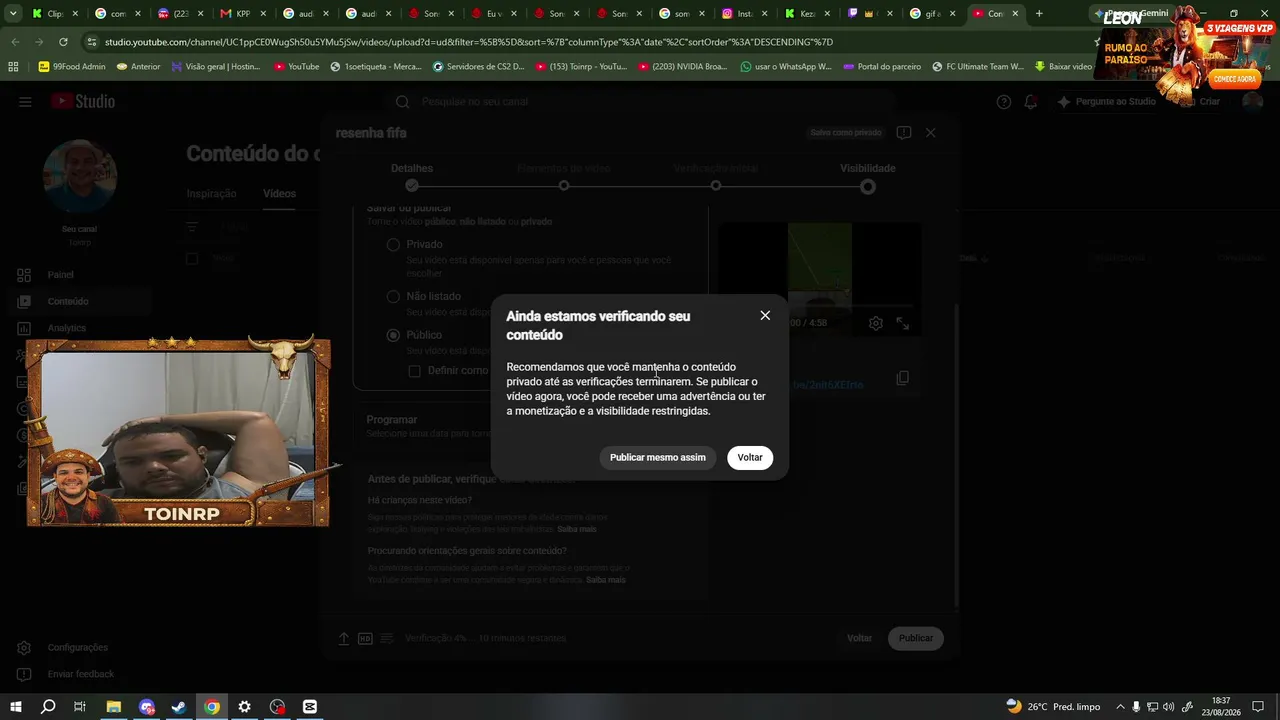Image resolution: width=1280 pixels, height=720 pixels.
Task: Close the content verification dialog
Action: (x=765, y=315)
